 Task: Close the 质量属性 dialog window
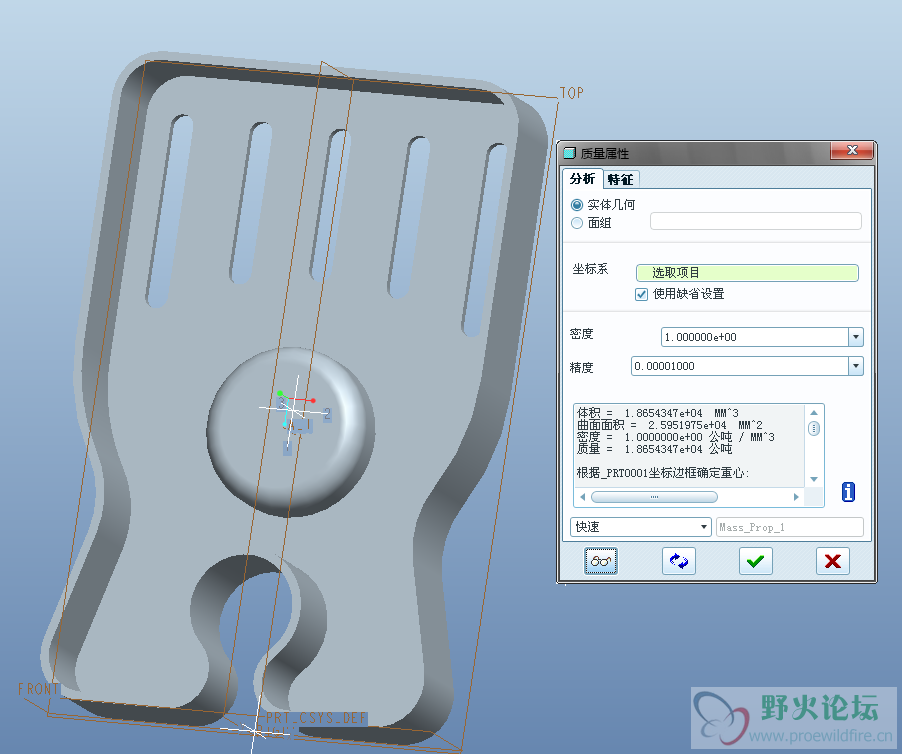click(852, 151)
